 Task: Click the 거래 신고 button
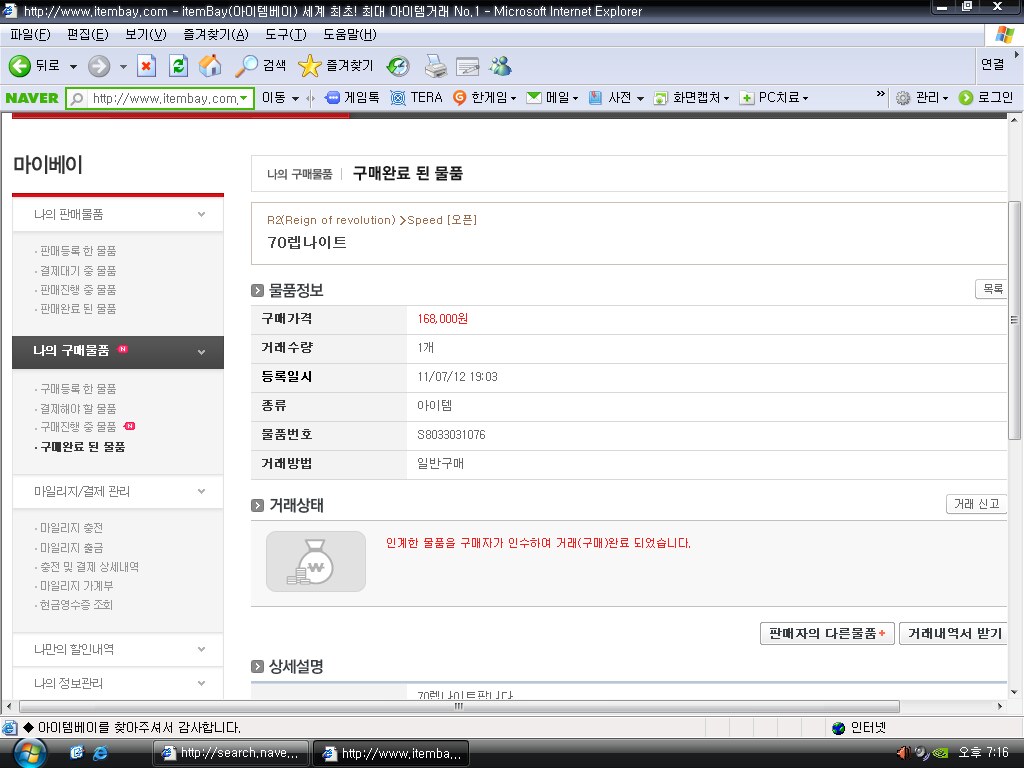(x=975, y=504)
